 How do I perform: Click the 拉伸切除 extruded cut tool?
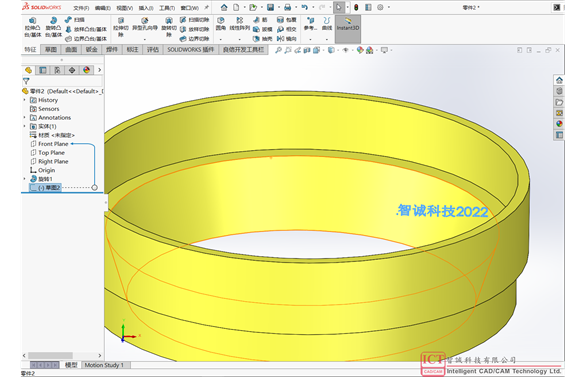pyautogui.click(x=121, y=27)
